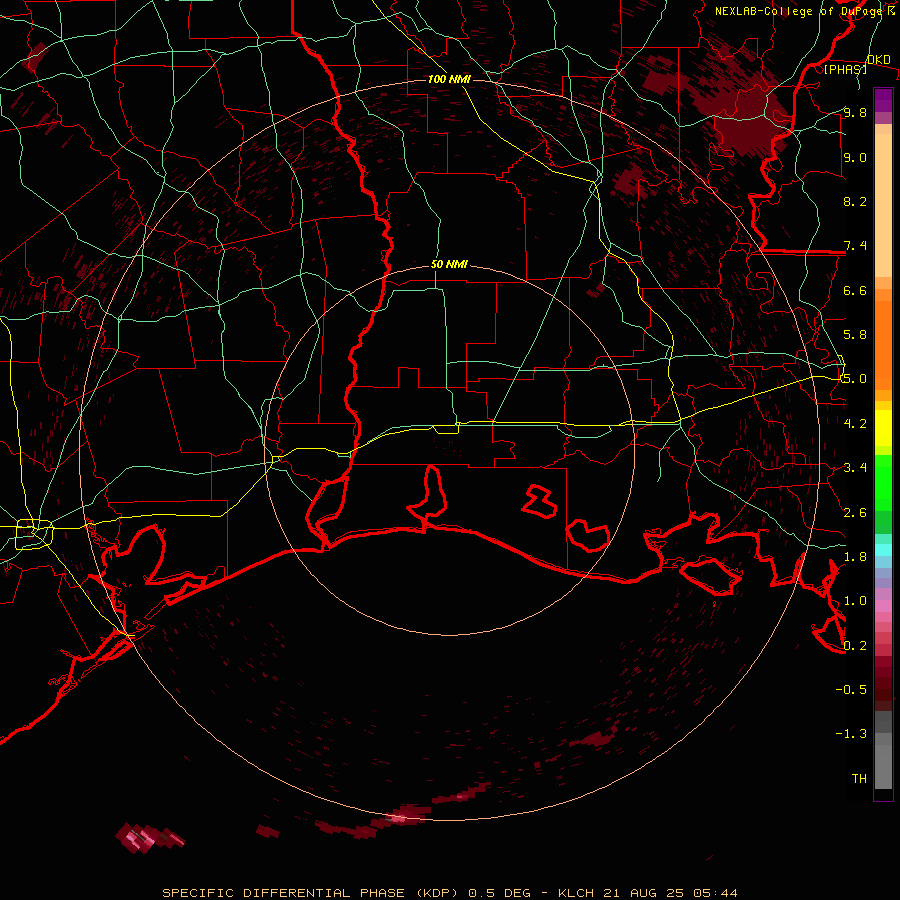
Task: Pick the bright green band on color scale
Action: [883, 485]
